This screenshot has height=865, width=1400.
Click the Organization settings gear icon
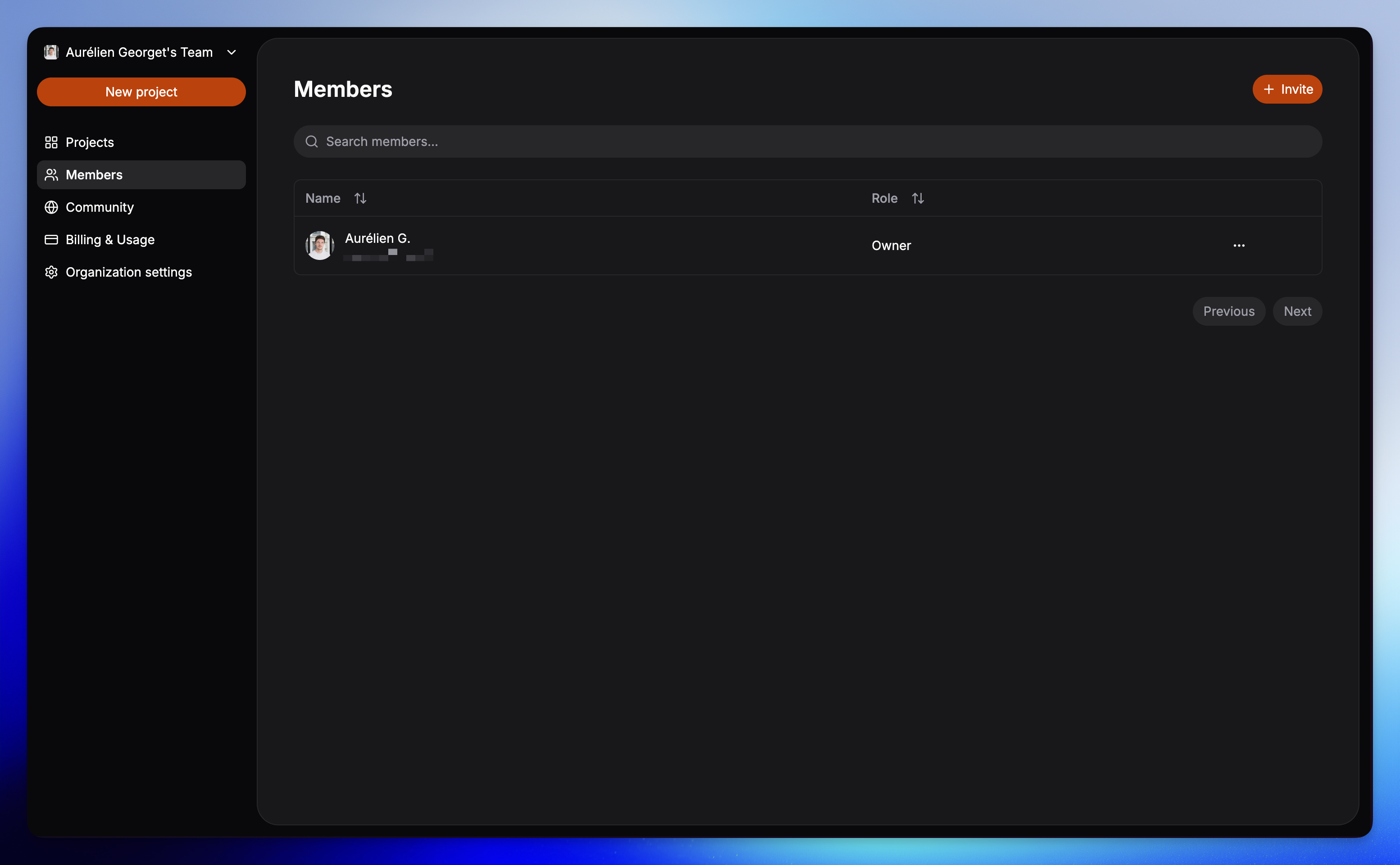coord(51,272)
